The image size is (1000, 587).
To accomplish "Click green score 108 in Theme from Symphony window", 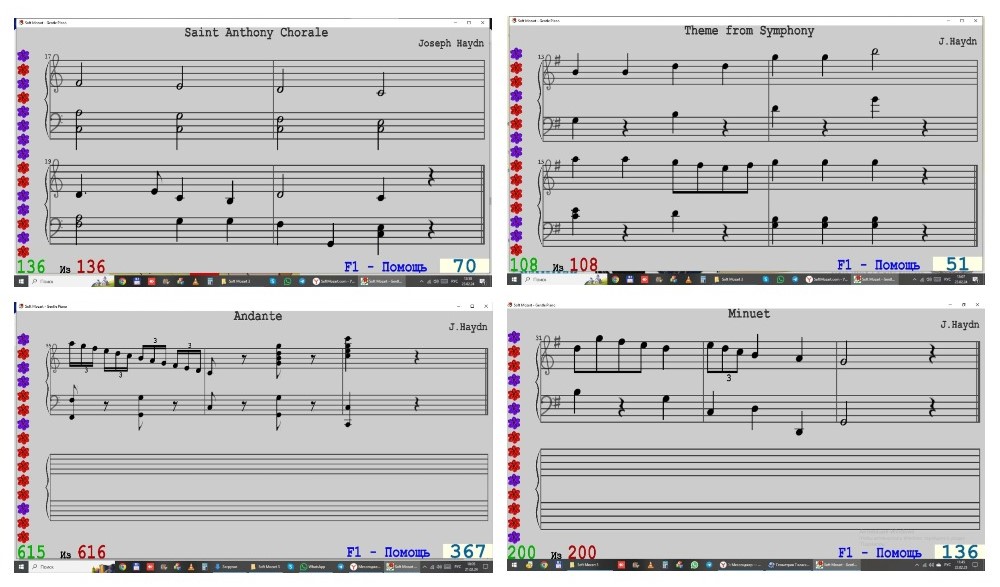I will [x=524, y=265].
